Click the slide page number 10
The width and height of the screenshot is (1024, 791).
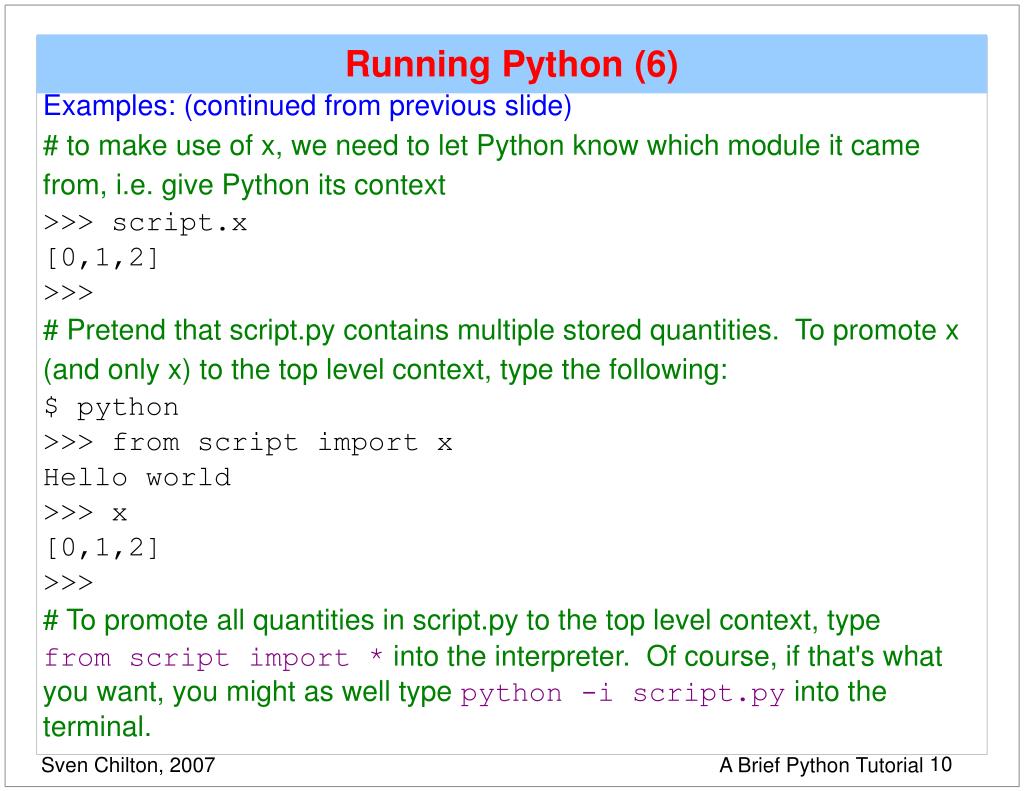[x=941, y=764]
